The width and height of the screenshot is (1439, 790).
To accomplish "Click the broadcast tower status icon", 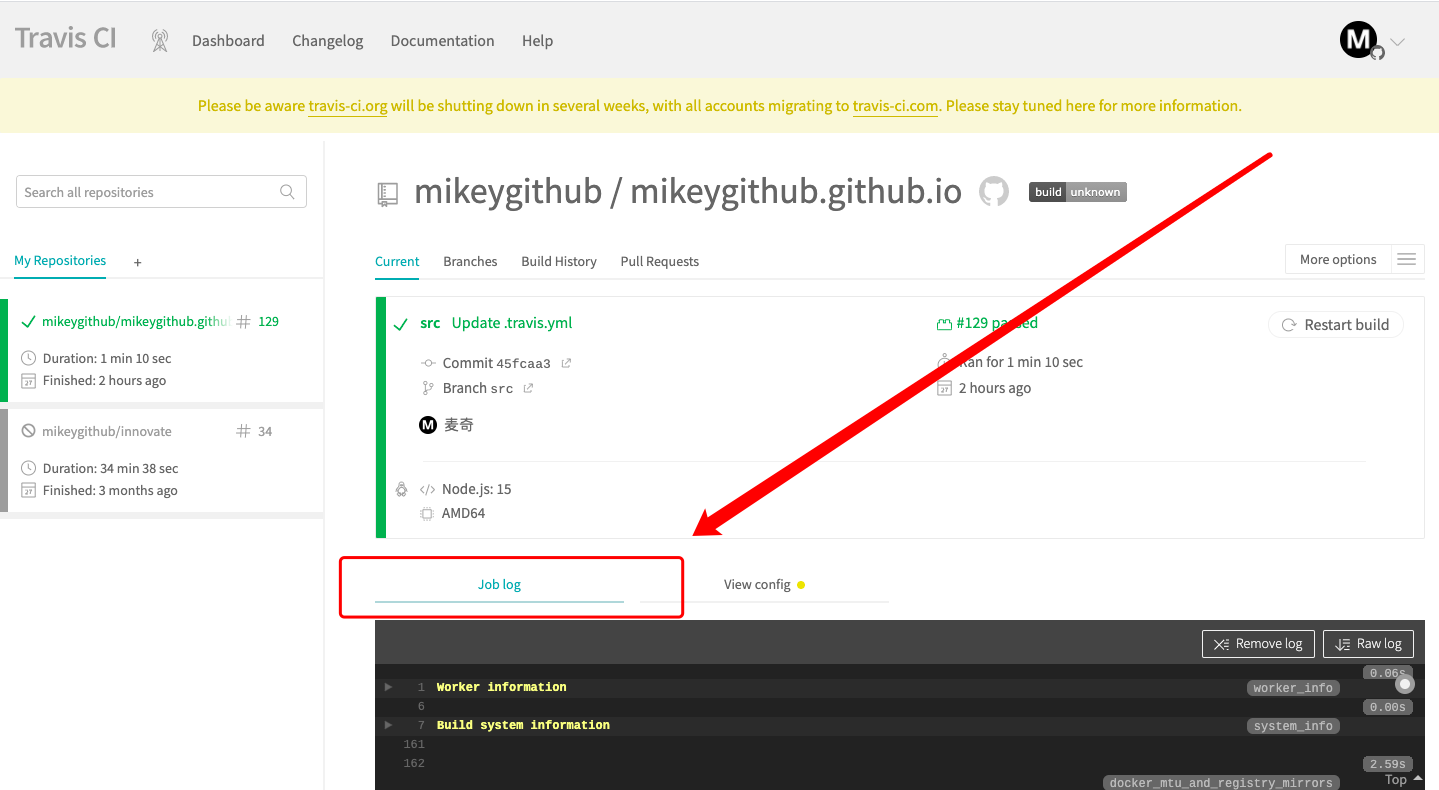I will pos(160,41).
